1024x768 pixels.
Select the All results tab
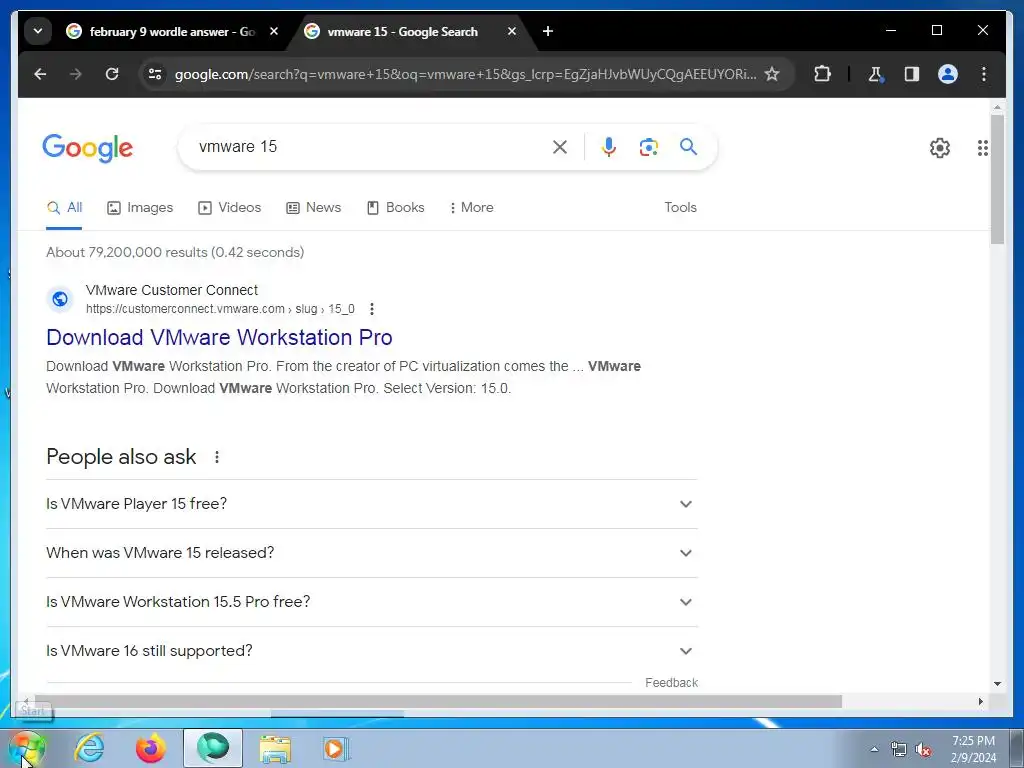click(64, 208)
